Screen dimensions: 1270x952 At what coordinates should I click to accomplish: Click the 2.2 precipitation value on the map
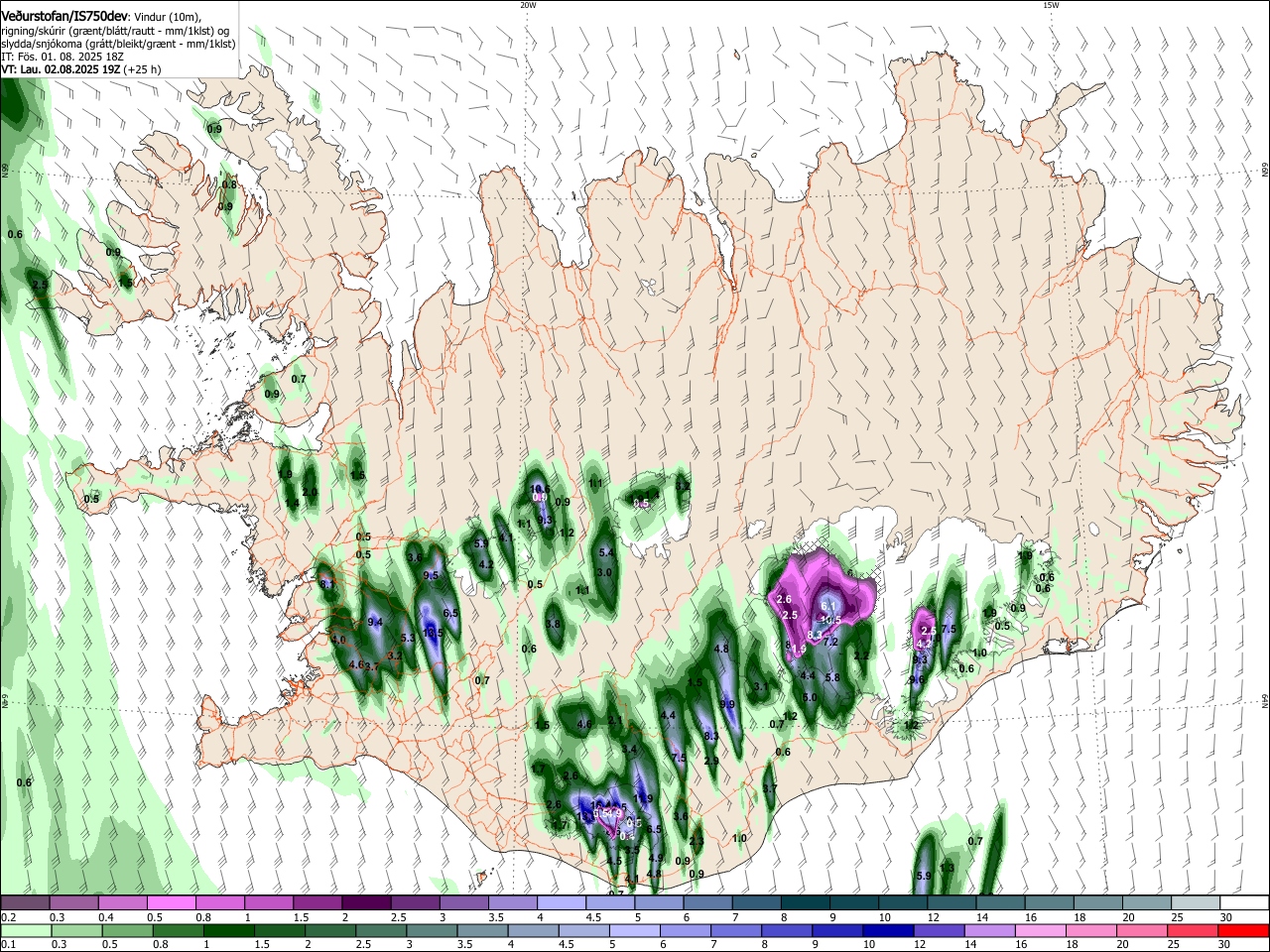(x=861, y=655)
